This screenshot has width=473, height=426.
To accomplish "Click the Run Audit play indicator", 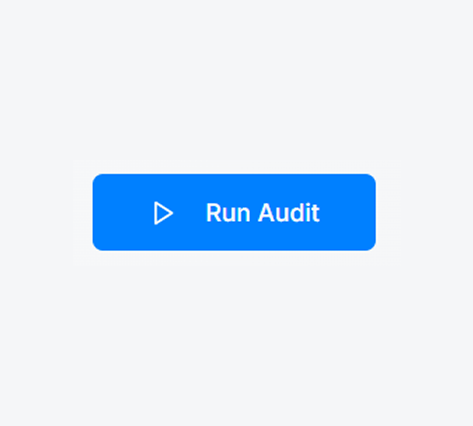I will [x=163, y=213].
